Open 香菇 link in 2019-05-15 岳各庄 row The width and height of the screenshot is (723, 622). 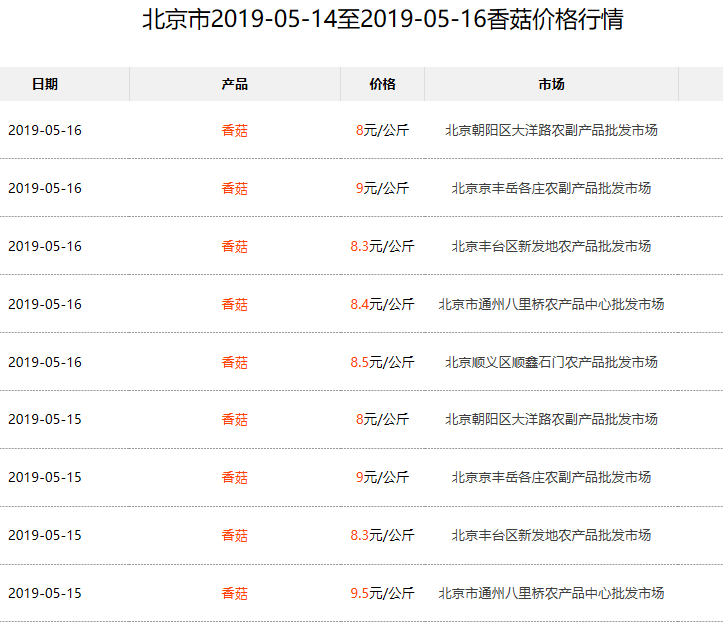[x=235, y=477]
